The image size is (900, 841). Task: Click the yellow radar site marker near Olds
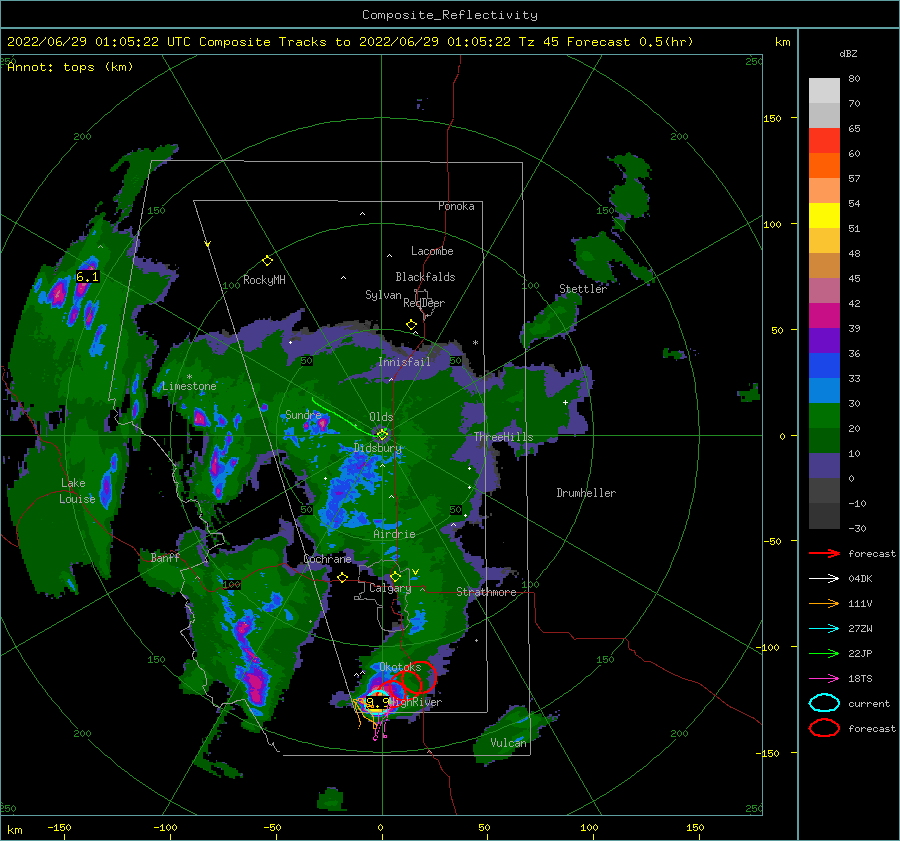[x=382, y=435]
